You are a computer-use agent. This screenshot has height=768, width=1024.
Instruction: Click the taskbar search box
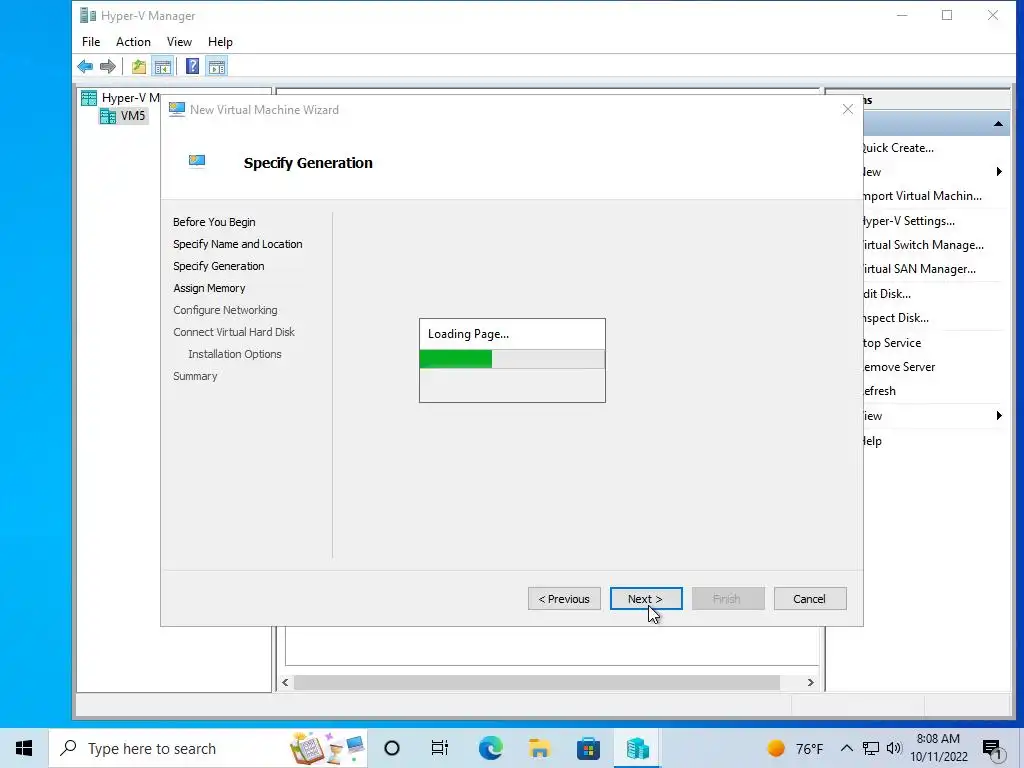coord(208,748)
